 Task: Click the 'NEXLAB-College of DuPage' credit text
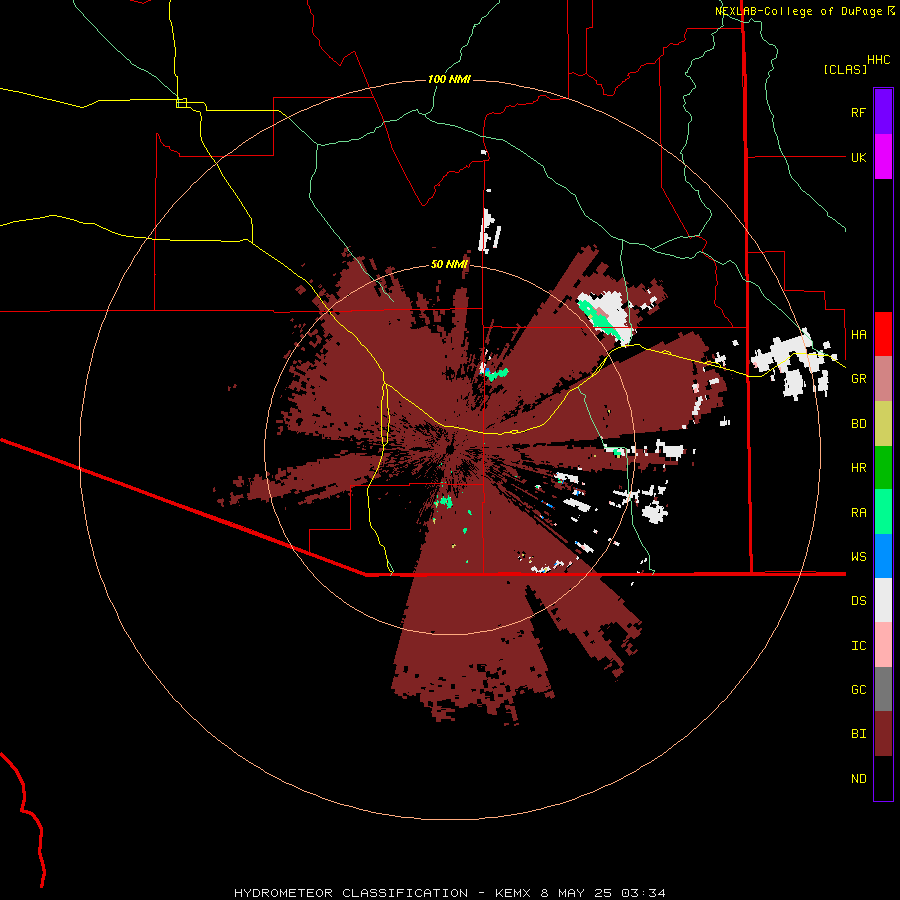click(798, 11)
